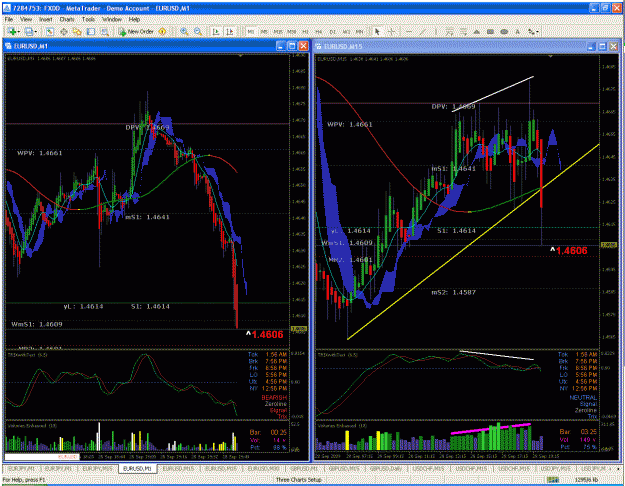
Task: Select the vertical line drawing tool
Action: (436, 31)
